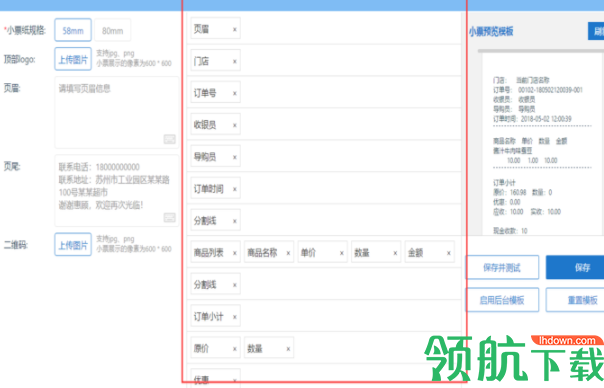
Task: Remove the 金额 tag with its x
Action: 449,253
